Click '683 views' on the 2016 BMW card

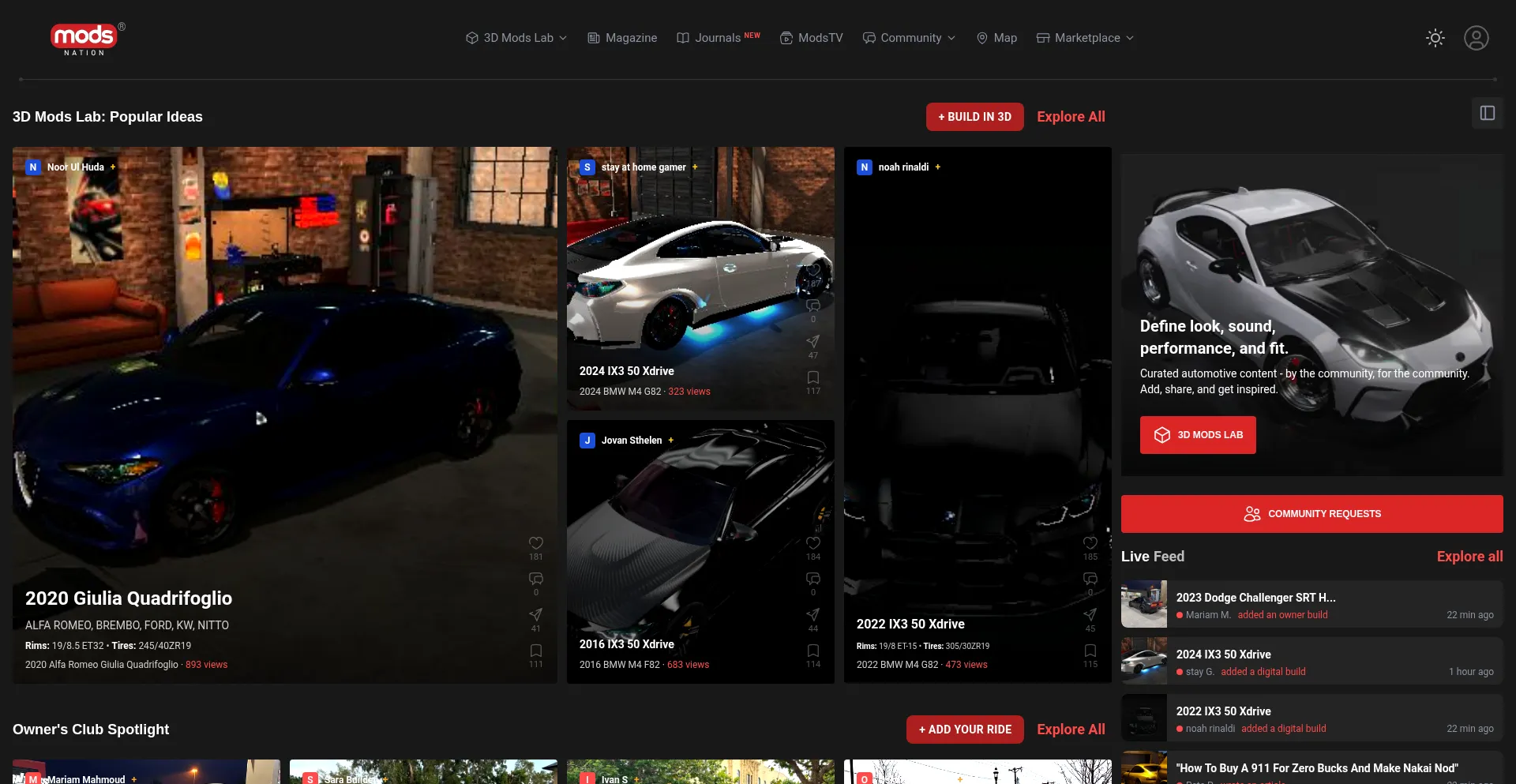tap(689, 665)
